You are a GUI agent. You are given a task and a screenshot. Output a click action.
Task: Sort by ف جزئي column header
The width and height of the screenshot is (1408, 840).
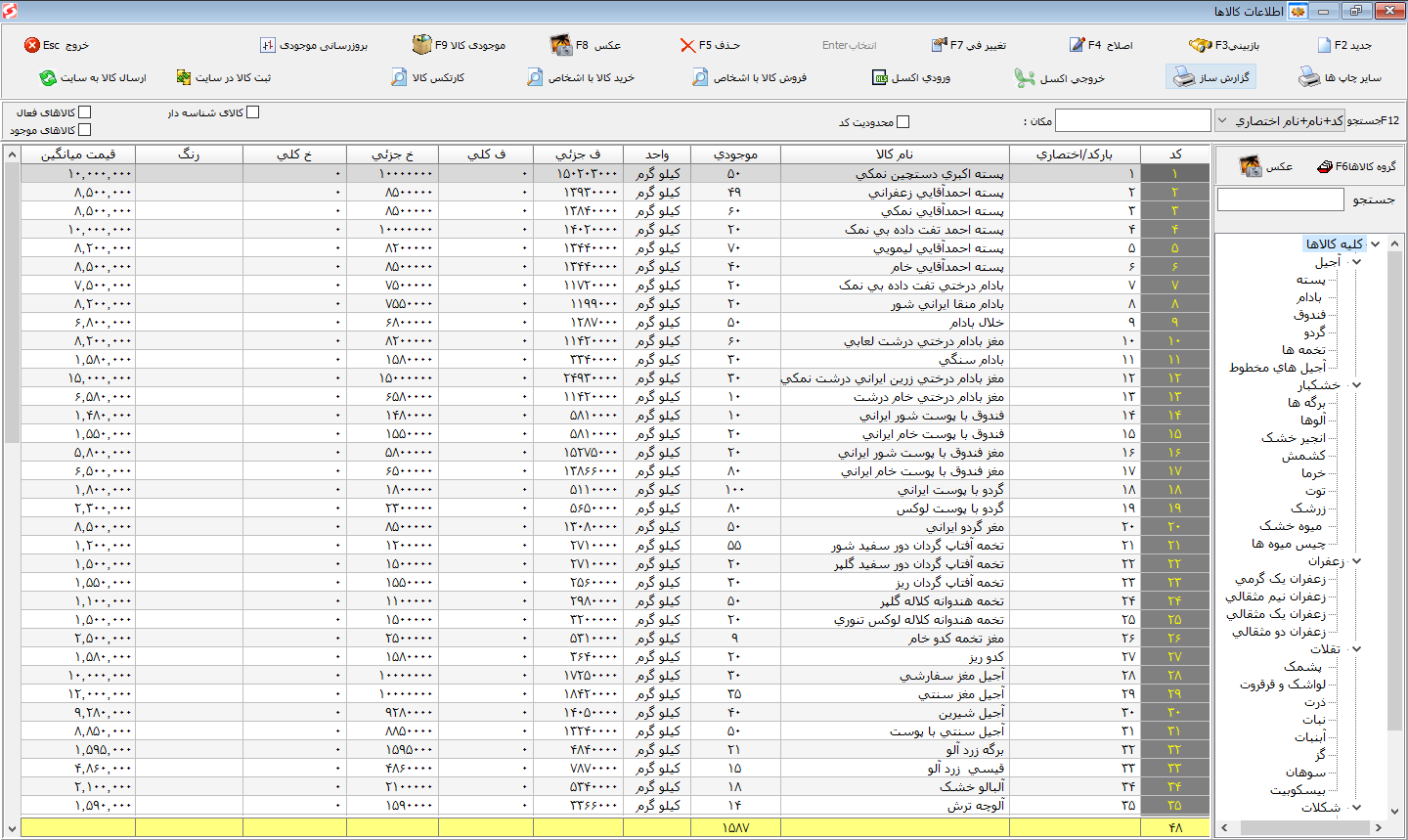(578, 155)
